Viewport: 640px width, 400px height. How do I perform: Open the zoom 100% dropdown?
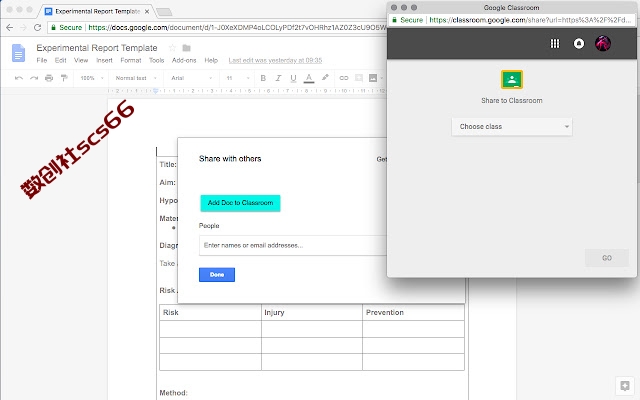(92, 78)
